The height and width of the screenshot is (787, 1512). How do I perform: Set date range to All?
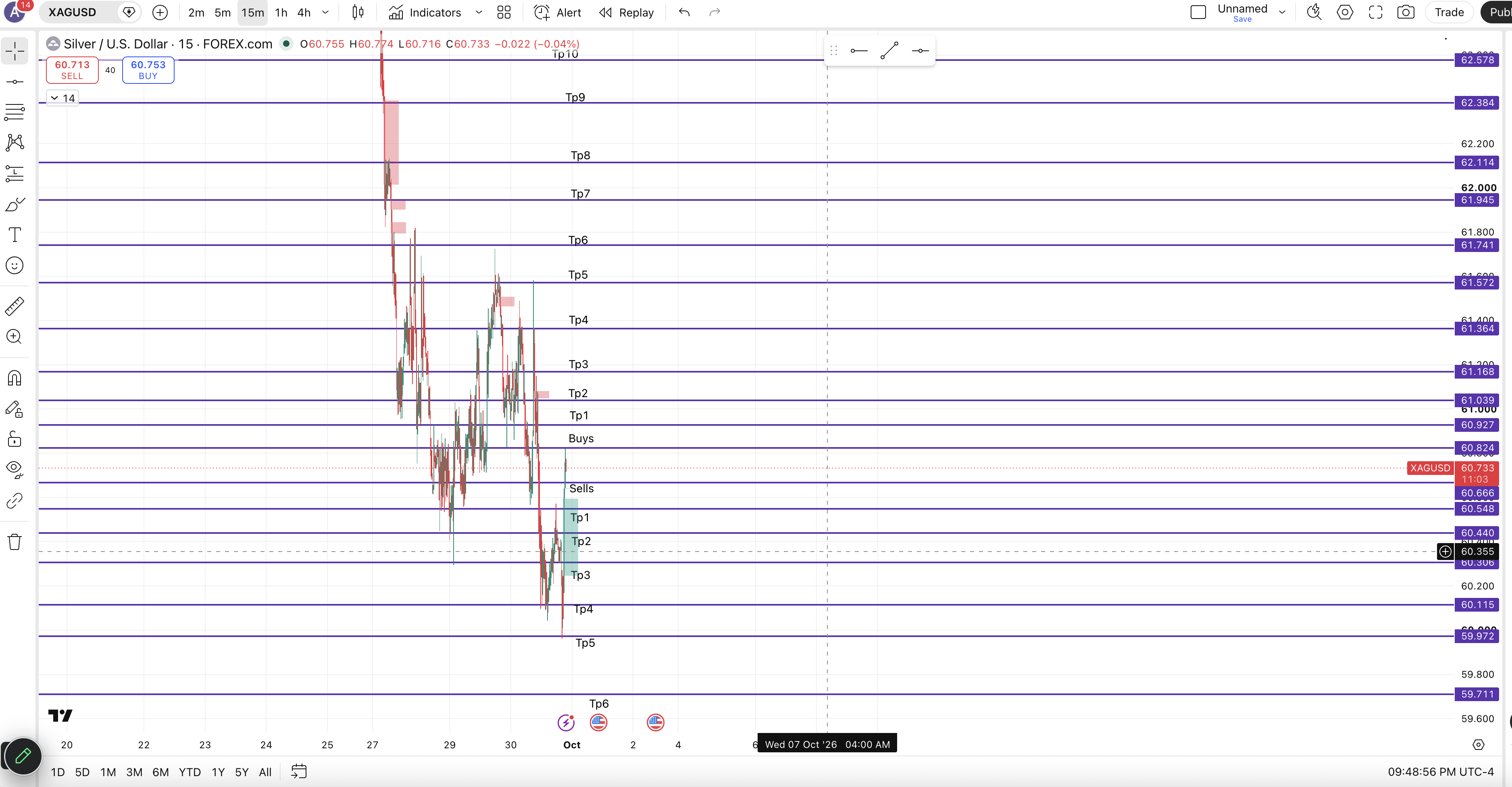(x=265, y=772)
